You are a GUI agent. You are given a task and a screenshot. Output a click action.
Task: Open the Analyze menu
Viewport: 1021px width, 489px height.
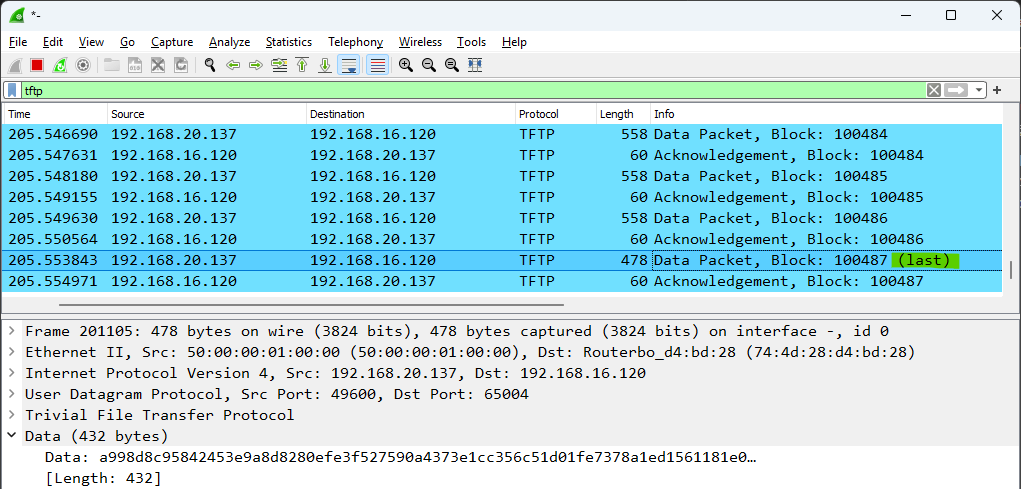(229, 42)
